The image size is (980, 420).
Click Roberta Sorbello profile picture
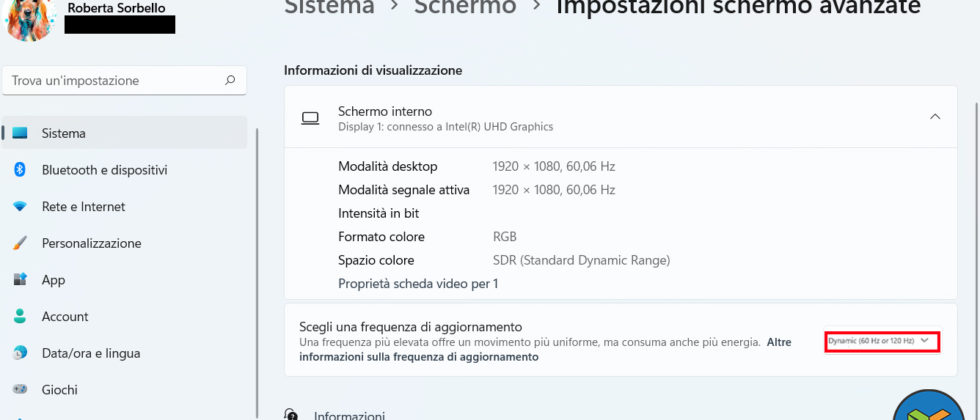click(x=30, y=18)
